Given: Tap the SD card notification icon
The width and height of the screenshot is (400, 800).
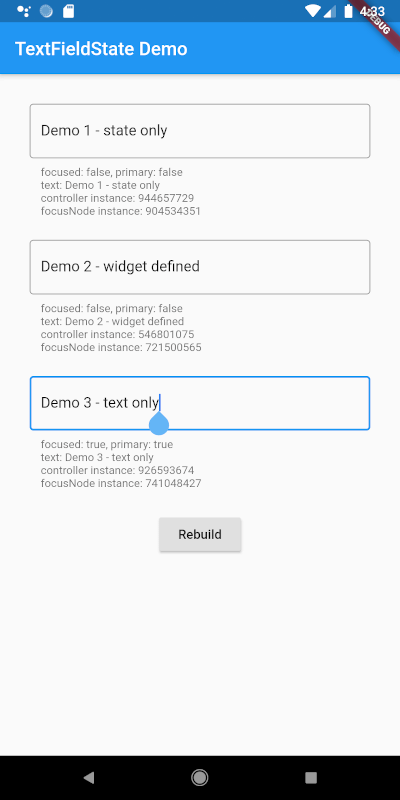Looking at the screenshot, I should pos(68,11).
